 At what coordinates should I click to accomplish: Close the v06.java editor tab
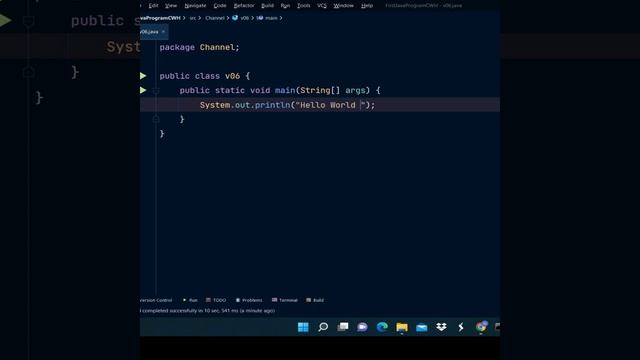[163, 32]
